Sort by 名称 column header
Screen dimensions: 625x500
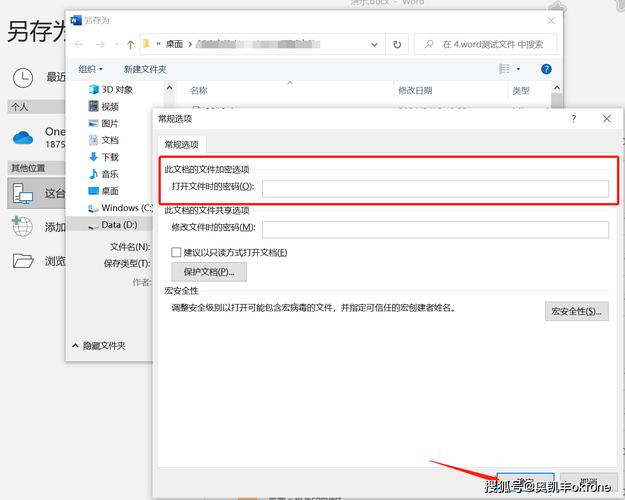199,91
